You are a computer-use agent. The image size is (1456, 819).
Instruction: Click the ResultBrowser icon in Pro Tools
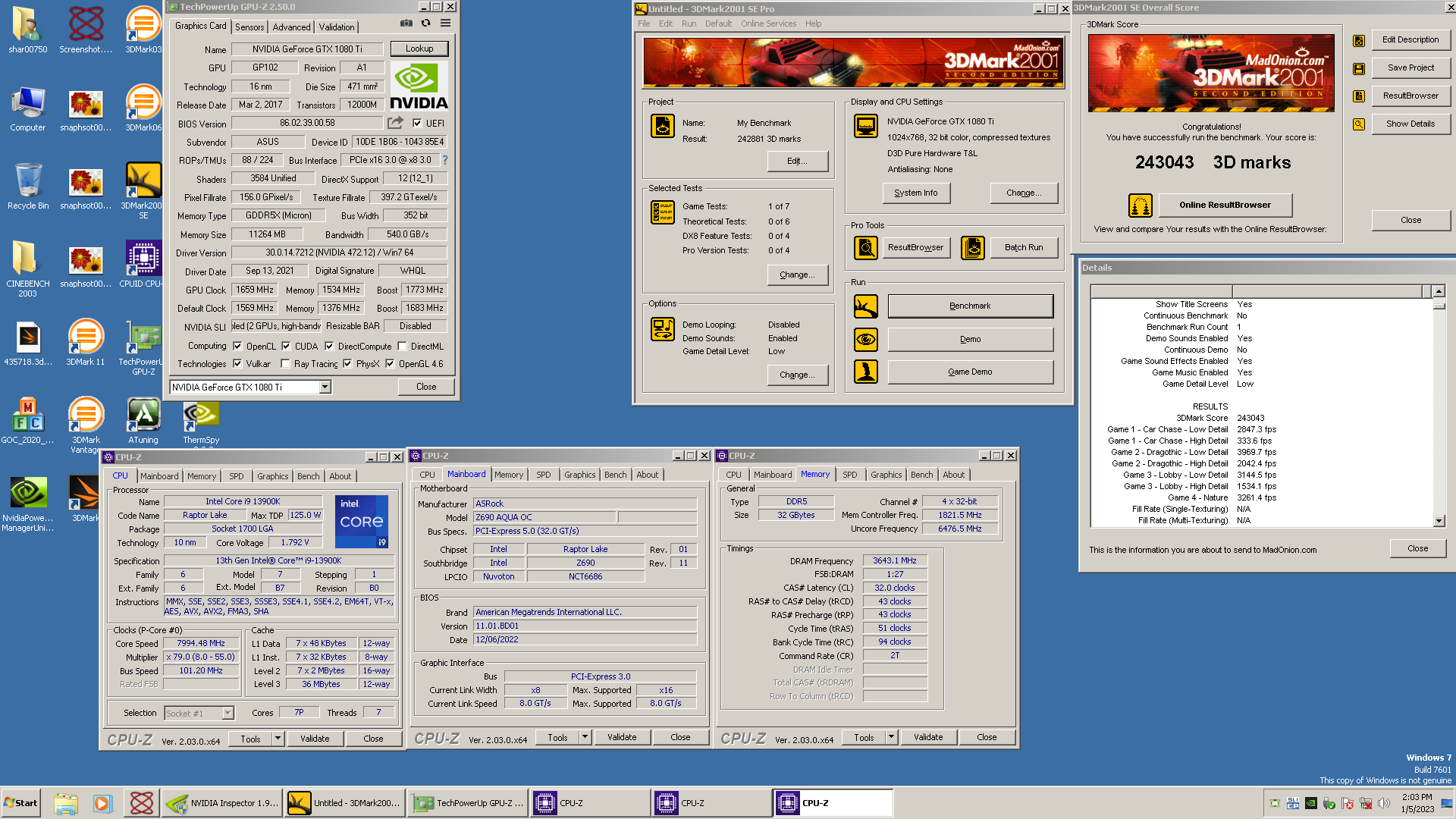point(866,247)
